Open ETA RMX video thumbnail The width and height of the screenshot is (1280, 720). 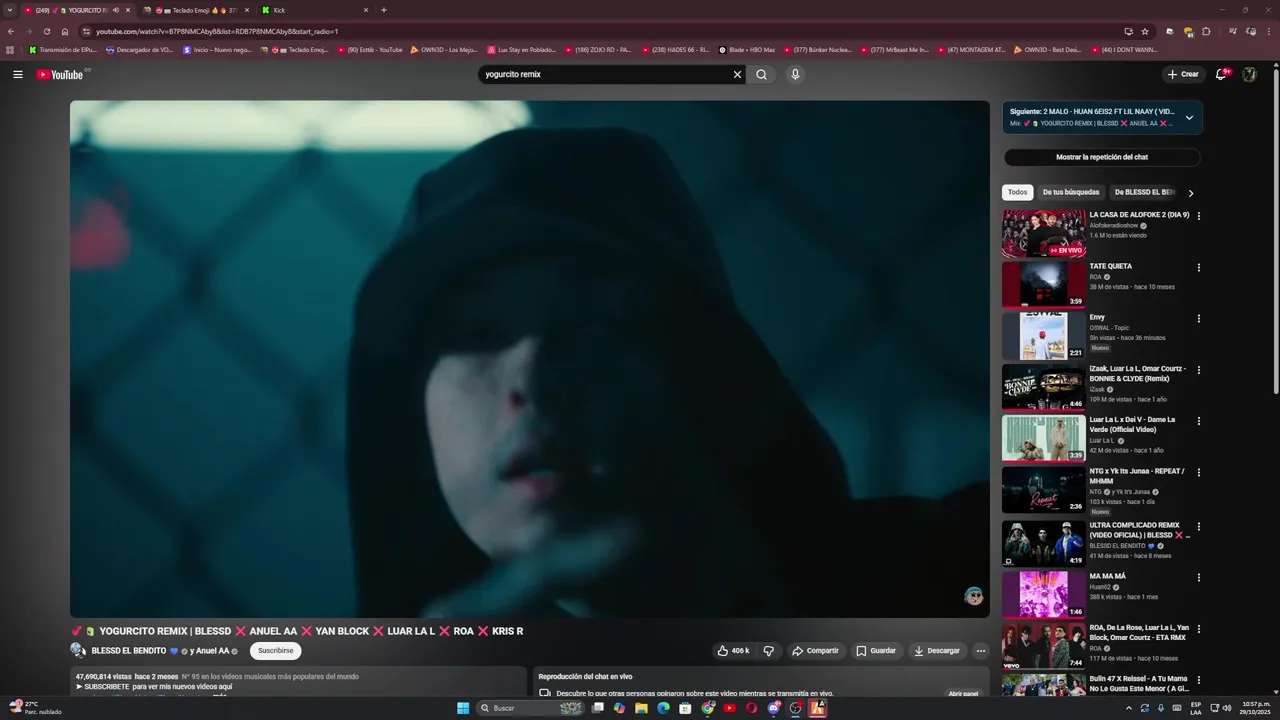pyautogui.click(x=1043, y=646)
